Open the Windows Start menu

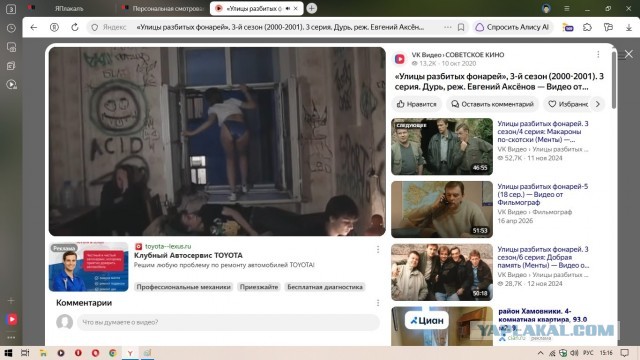click(x=8, y=353)
